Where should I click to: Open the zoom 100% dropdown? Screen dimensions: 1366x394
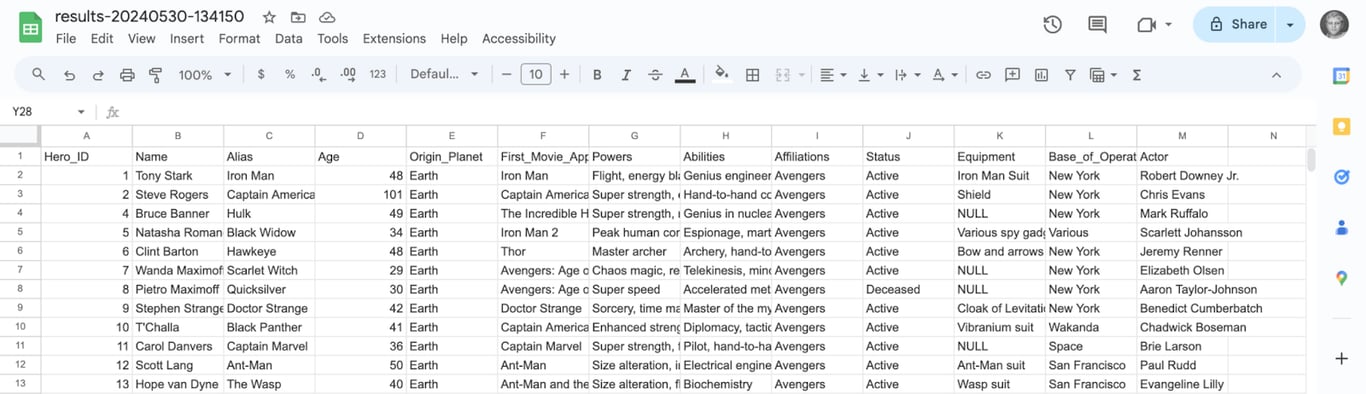click(x=205, y=75)
